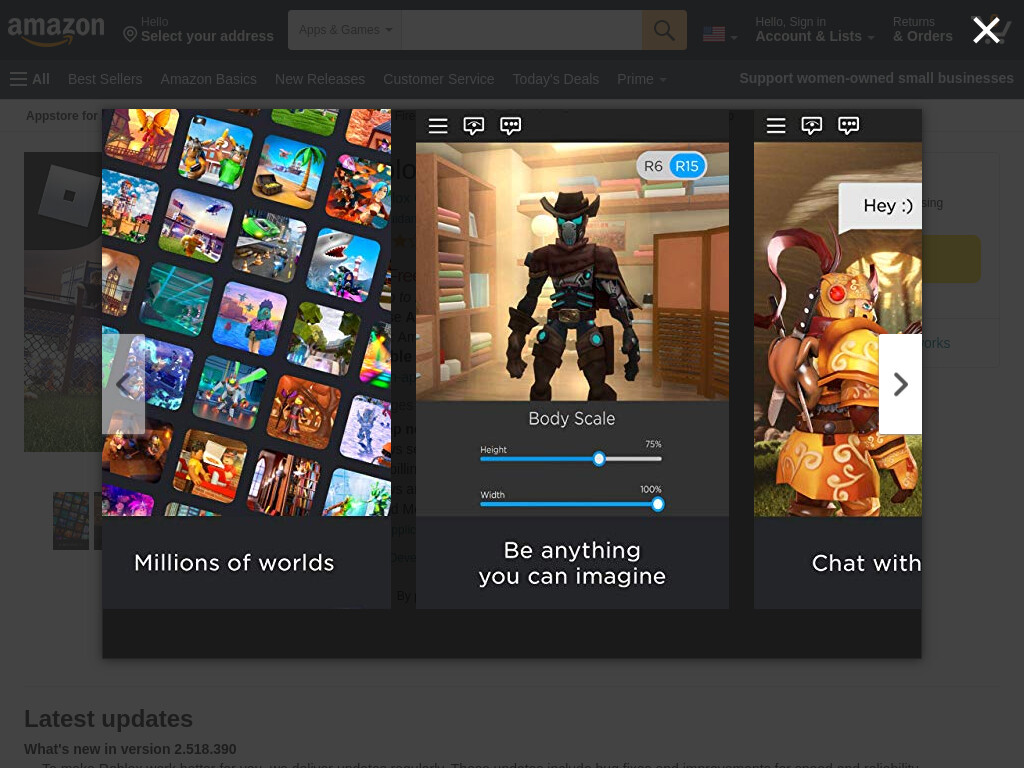
Task: Click the Width body scale slider handle
Action: (658, 504)
